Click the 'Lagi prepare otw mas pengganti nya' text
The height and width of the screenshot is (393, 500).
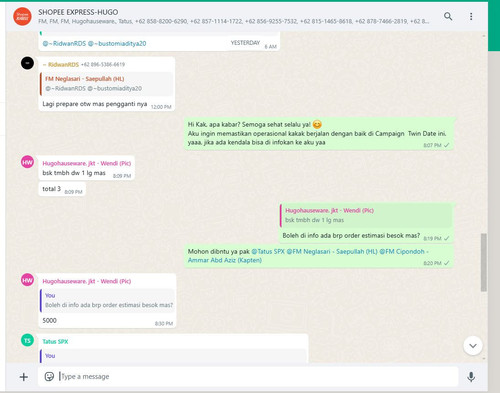point(95,104)
